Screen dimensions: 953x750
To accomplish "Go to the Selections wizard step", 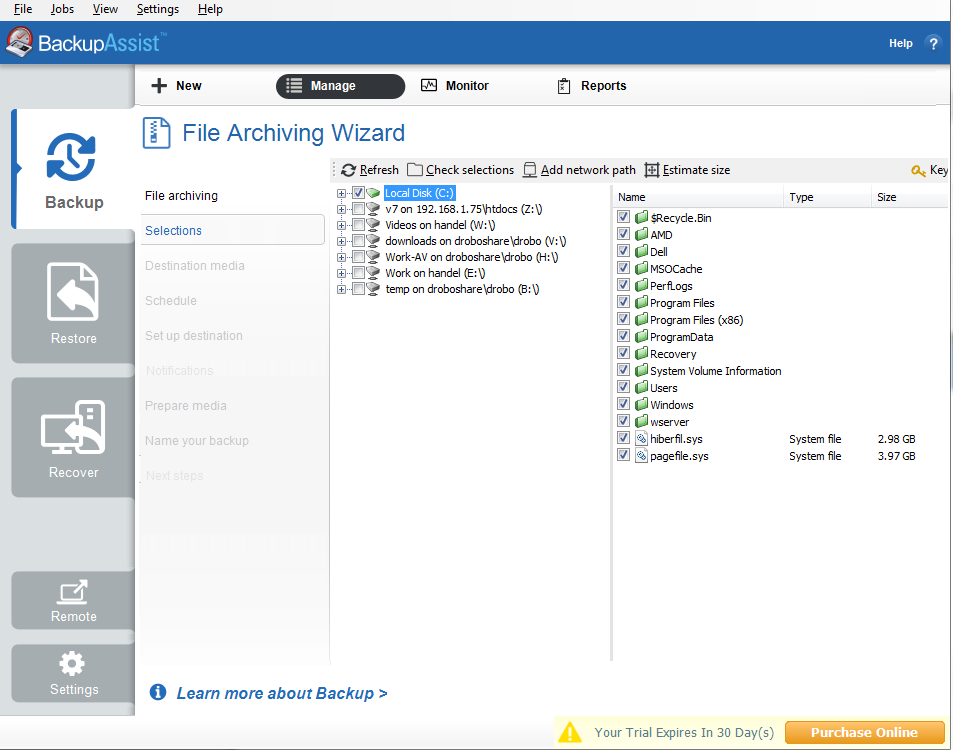I will (x=233, y=230).
